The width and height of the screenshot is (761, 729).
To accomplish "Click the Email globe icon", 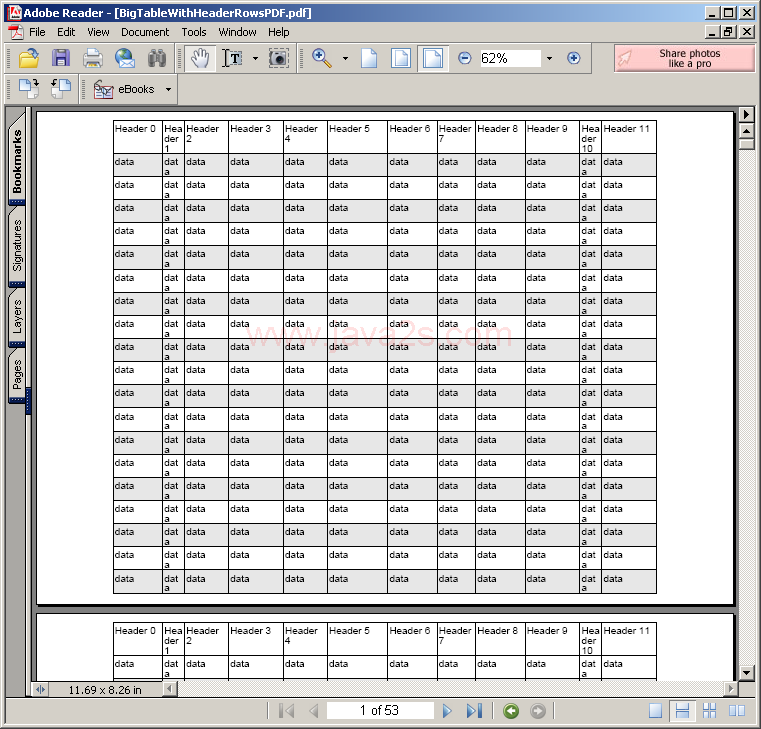I will tap(125, 58).
